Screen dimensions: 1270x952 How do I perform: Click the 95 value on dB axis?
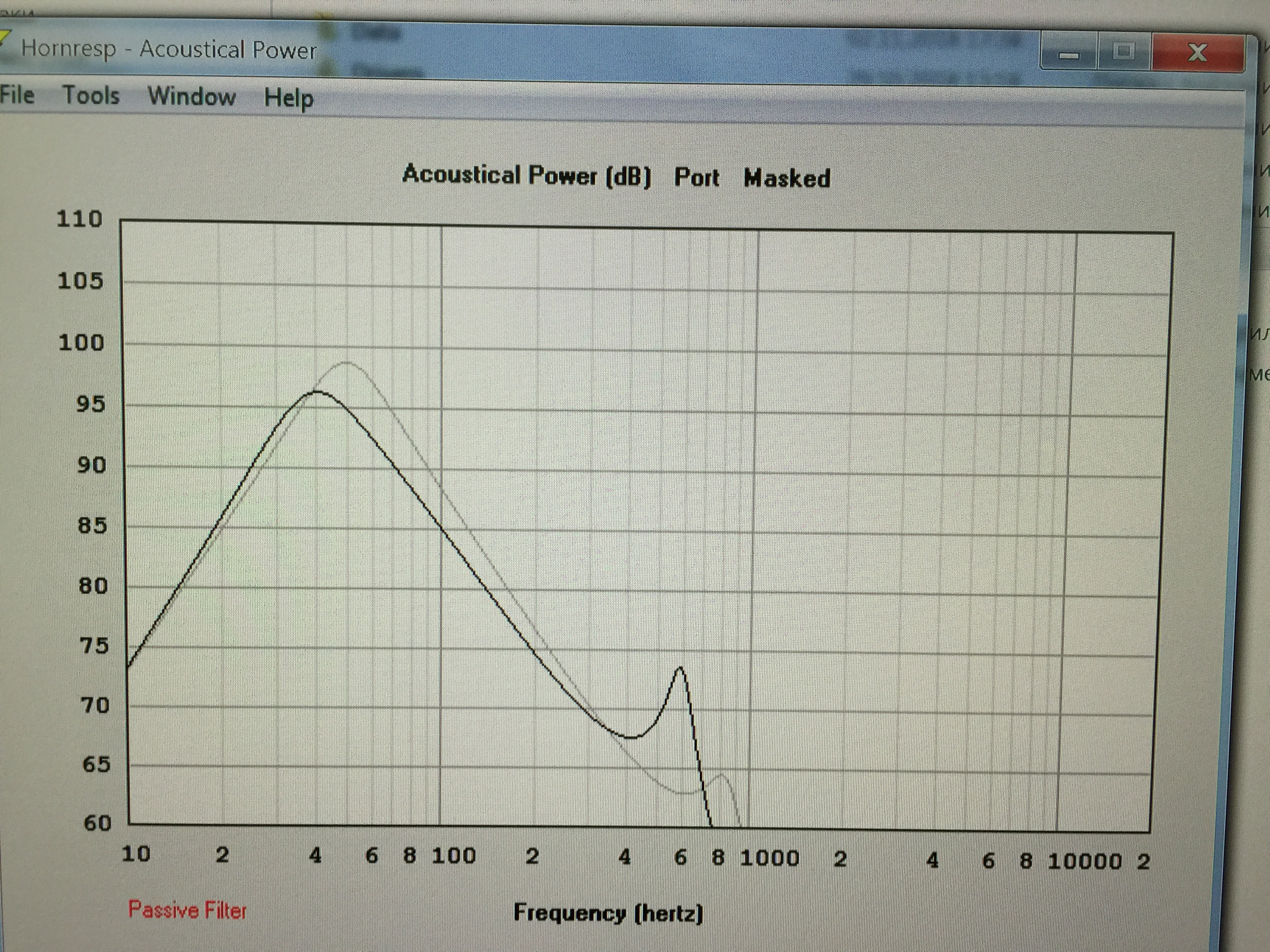91,404
